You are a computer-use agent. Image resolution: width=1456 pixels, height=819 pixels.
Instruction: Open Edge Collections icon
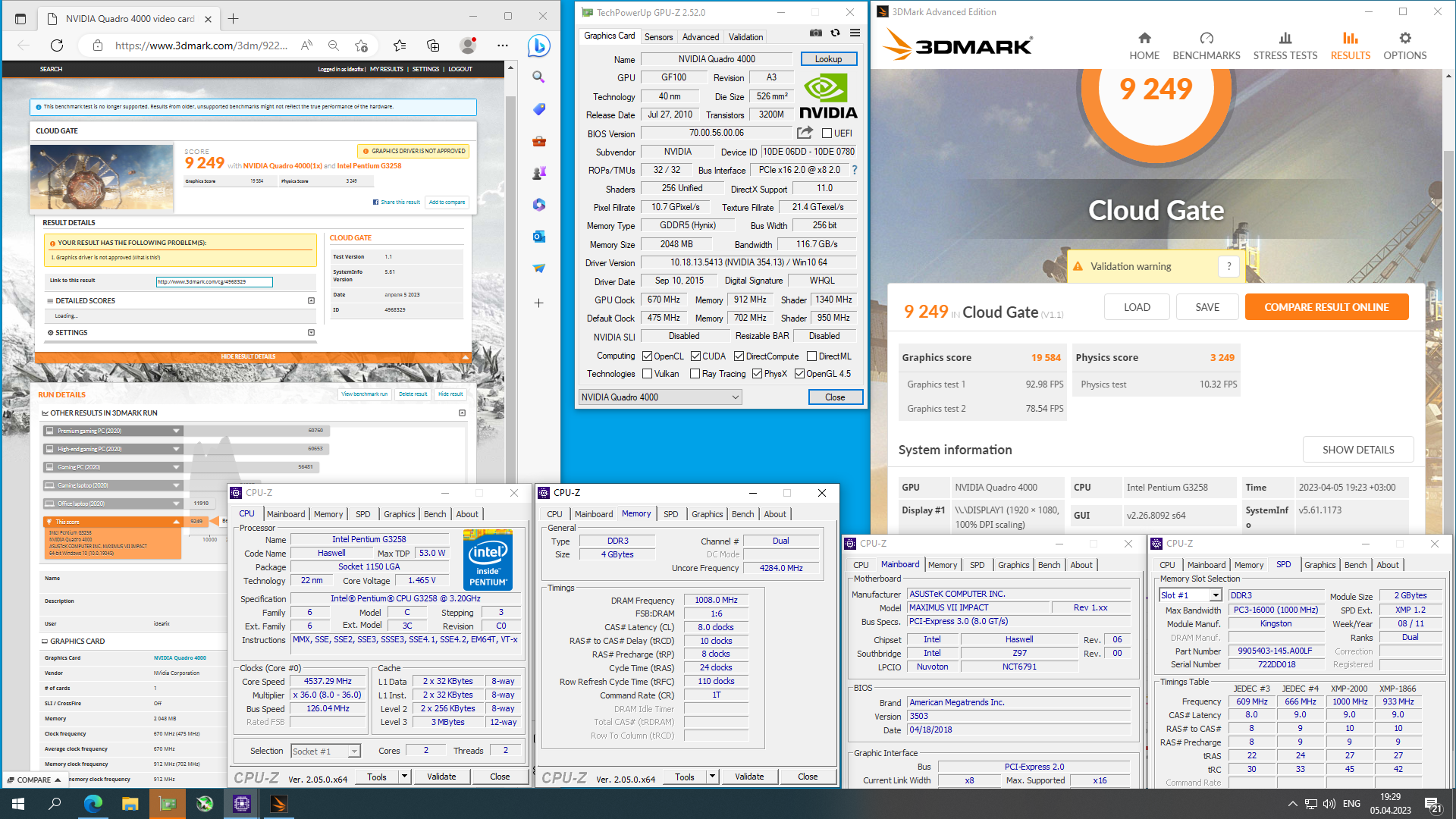(432, 45)
